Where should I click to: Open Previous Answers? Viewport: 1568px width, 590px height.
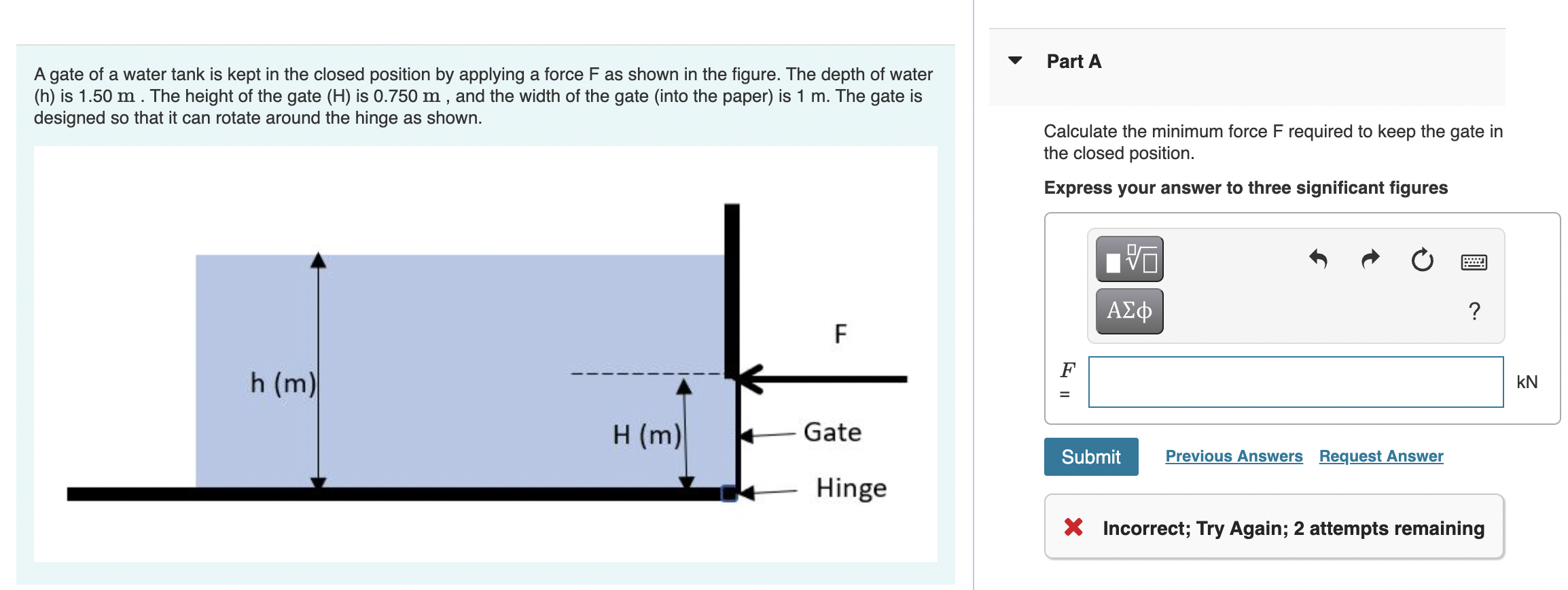[x=1233, y=456]
